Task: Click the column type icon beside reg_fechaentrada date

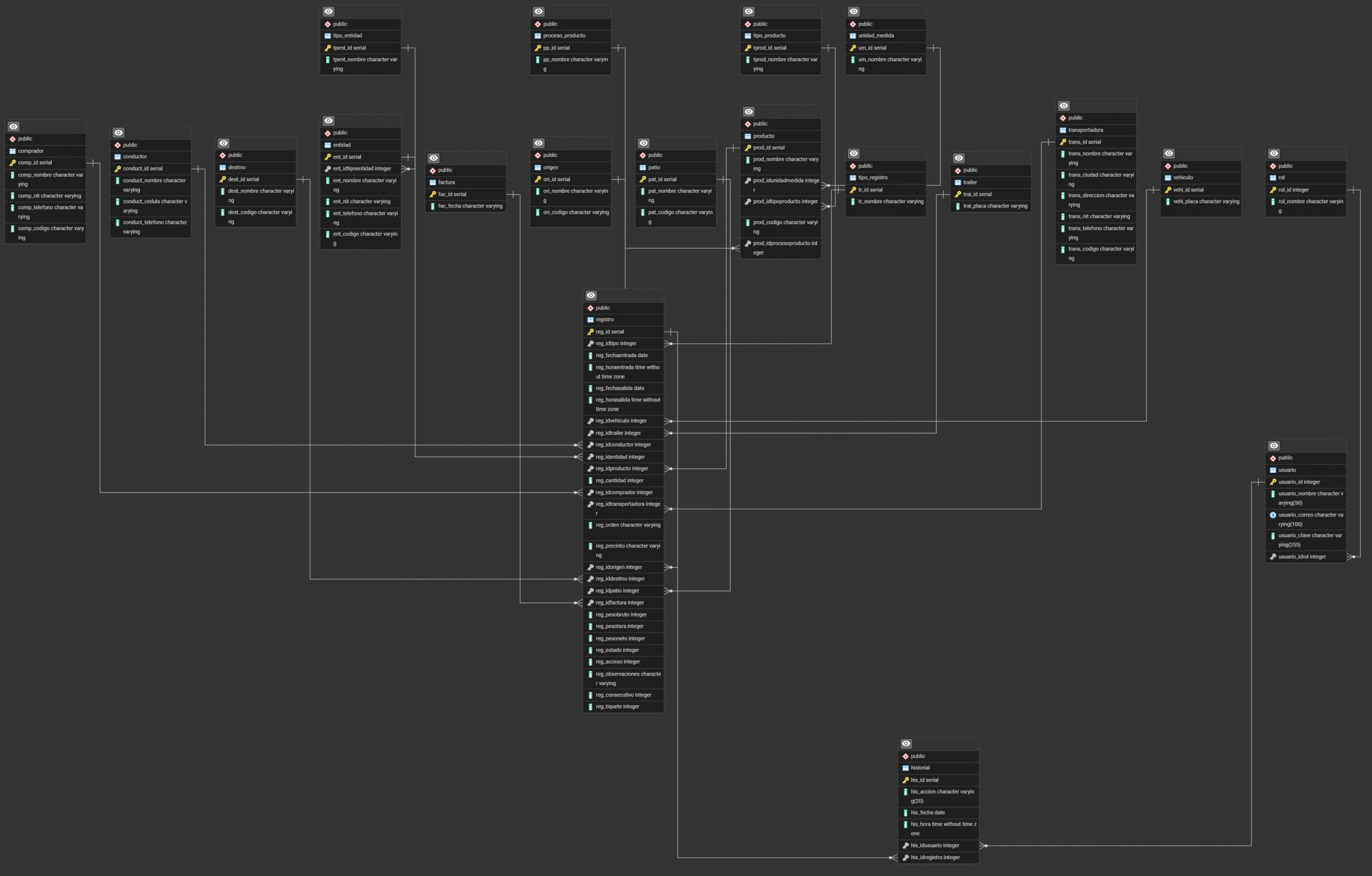Action: (x=590, y=355)
